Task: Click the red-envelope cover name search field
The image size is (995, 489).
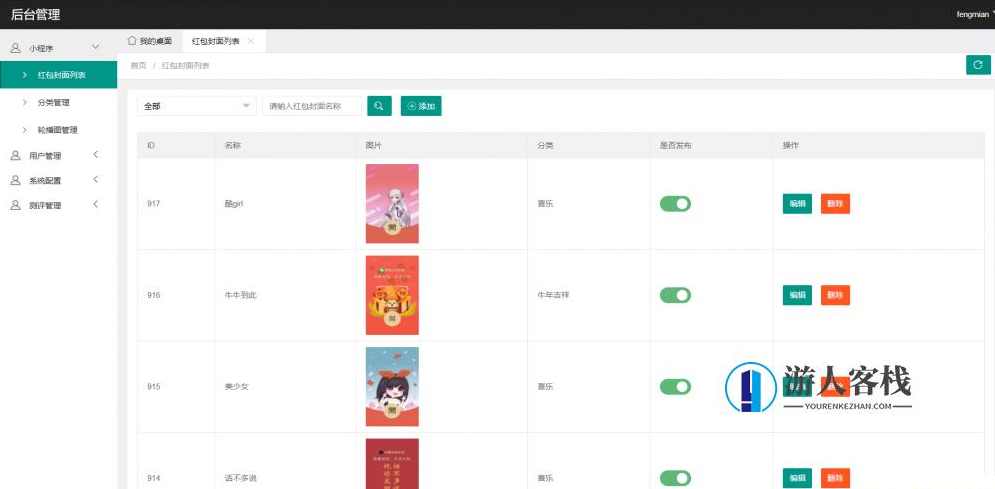Action: click(x=311, y=106)
